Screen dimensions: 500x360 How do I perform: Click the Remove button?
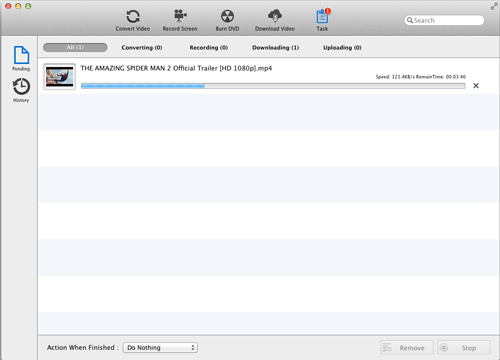(x=407, y=347)
